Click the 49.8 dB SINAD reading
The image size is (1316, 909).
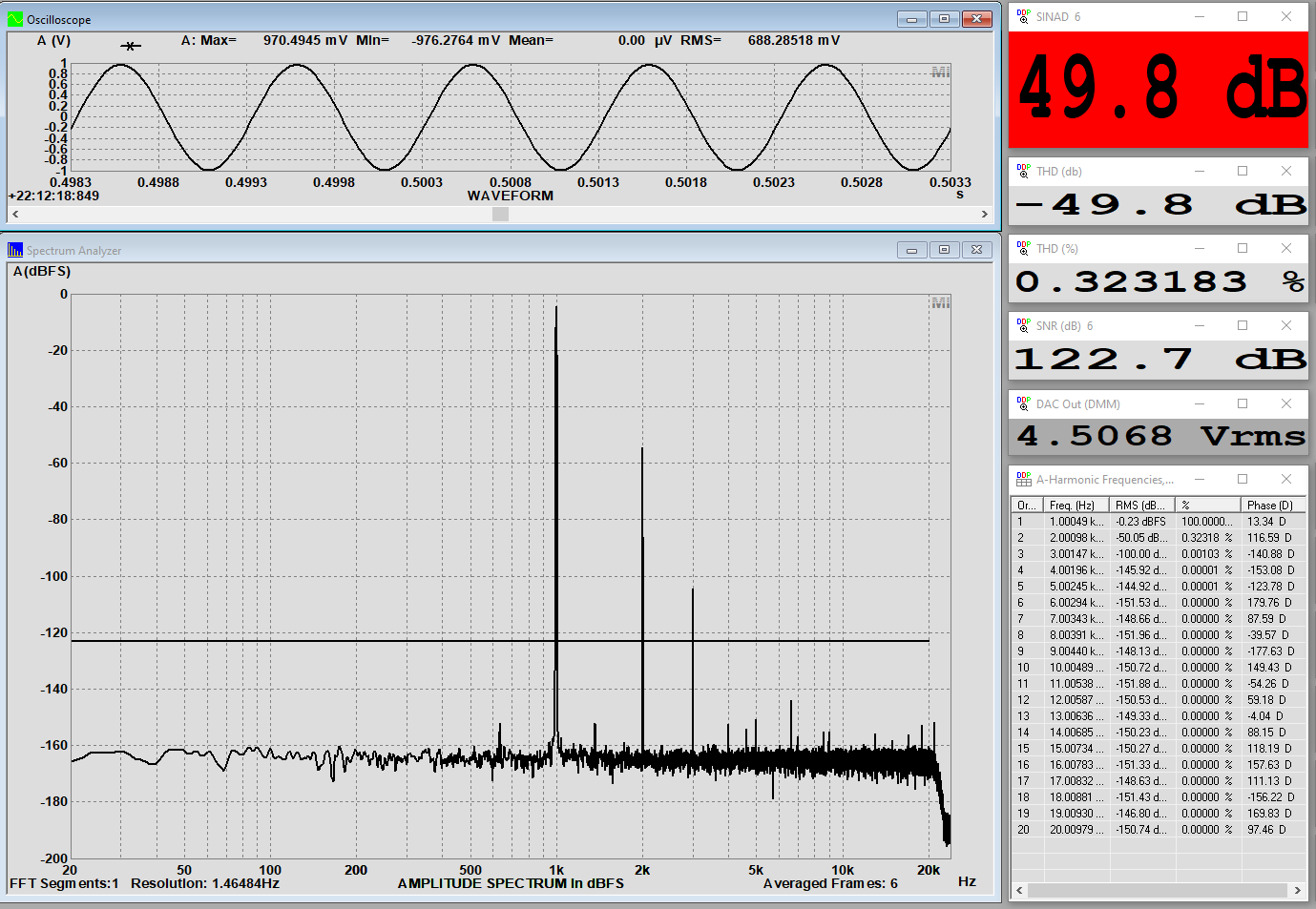pyautogui.click(x=1160, y=89)
